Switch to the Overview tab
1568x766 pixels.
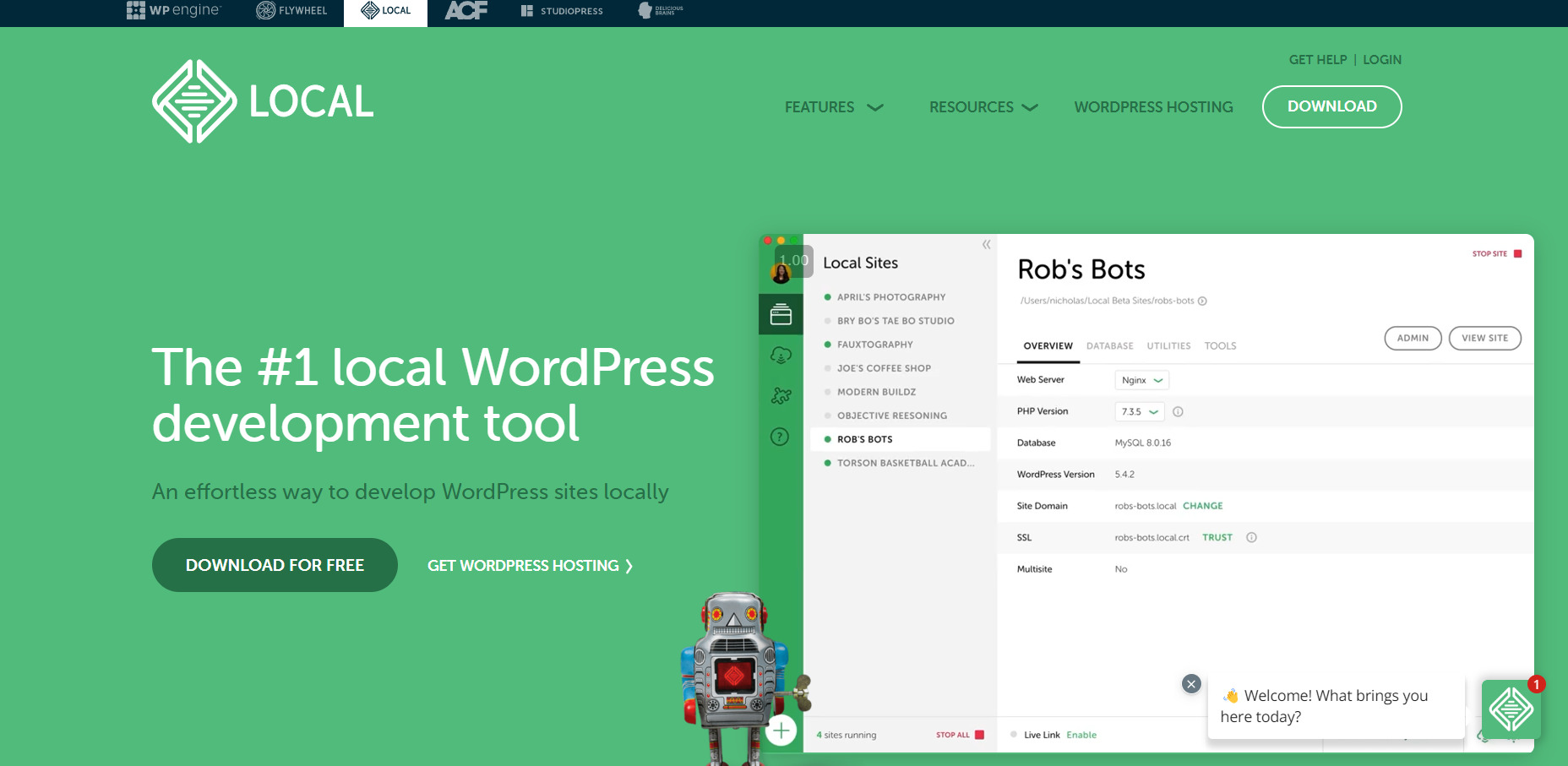1048,346
